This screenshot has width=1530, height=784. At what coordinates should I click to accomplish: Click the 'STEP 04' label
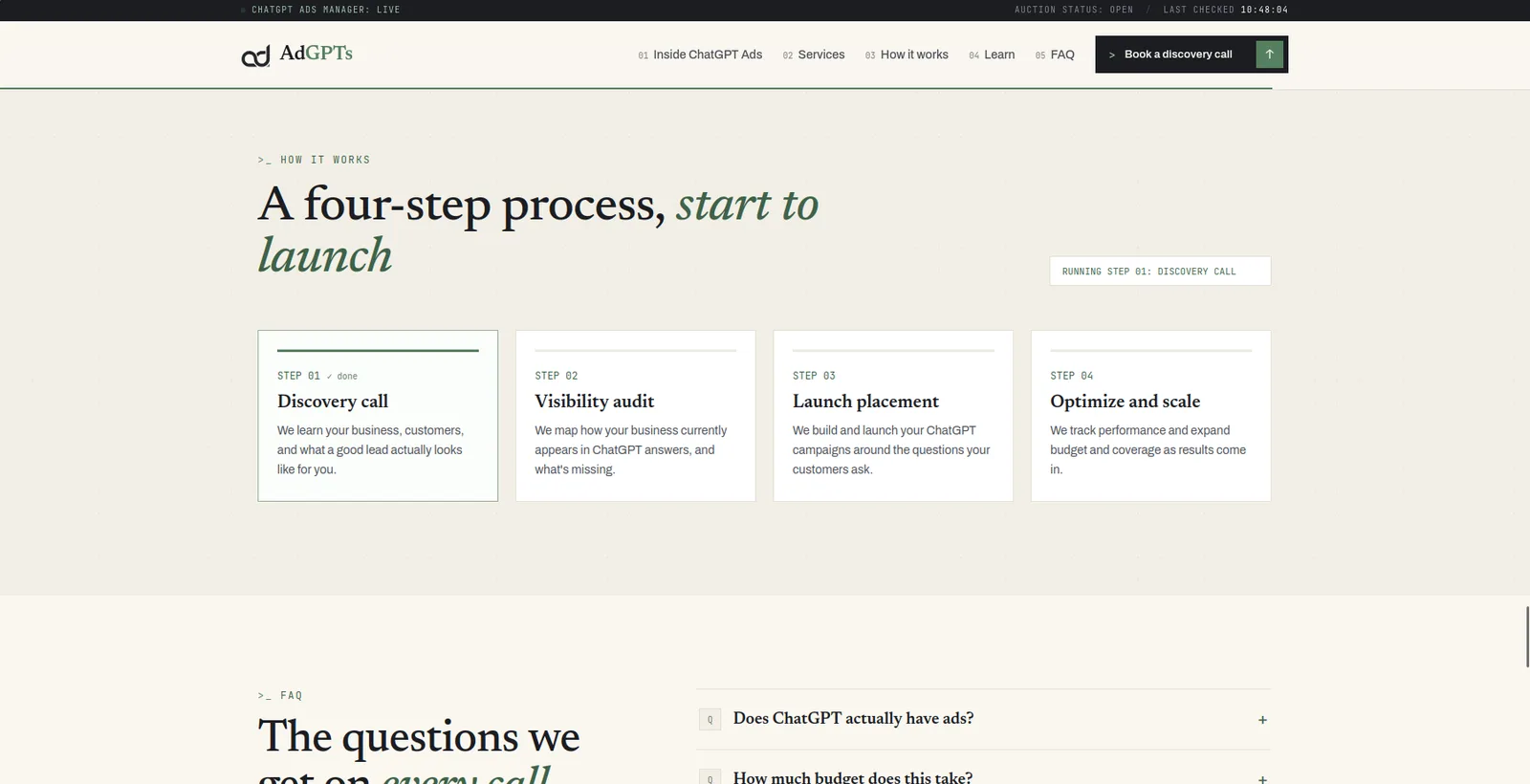(1072, 376)
